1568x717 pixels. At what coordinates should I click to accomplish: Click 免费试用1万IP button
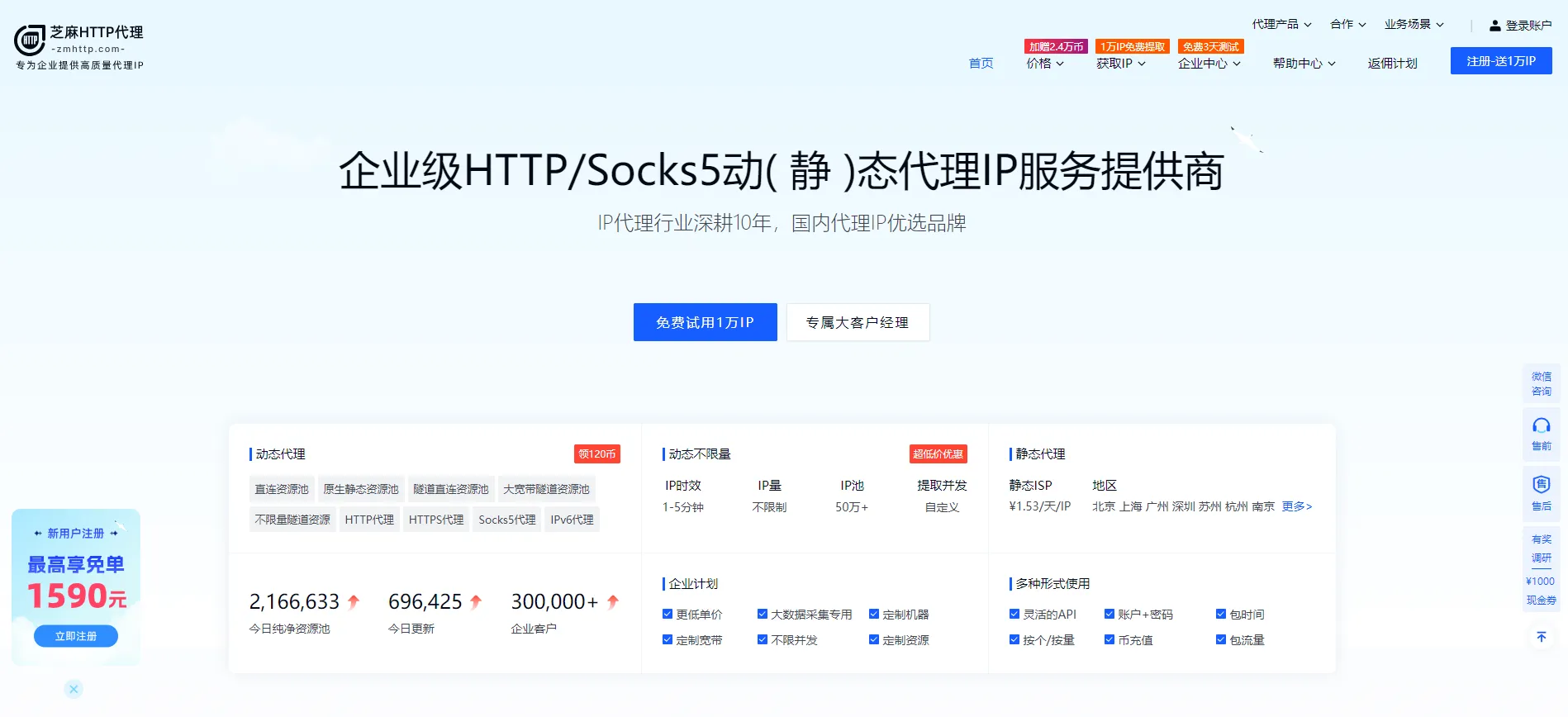point(705,322)
